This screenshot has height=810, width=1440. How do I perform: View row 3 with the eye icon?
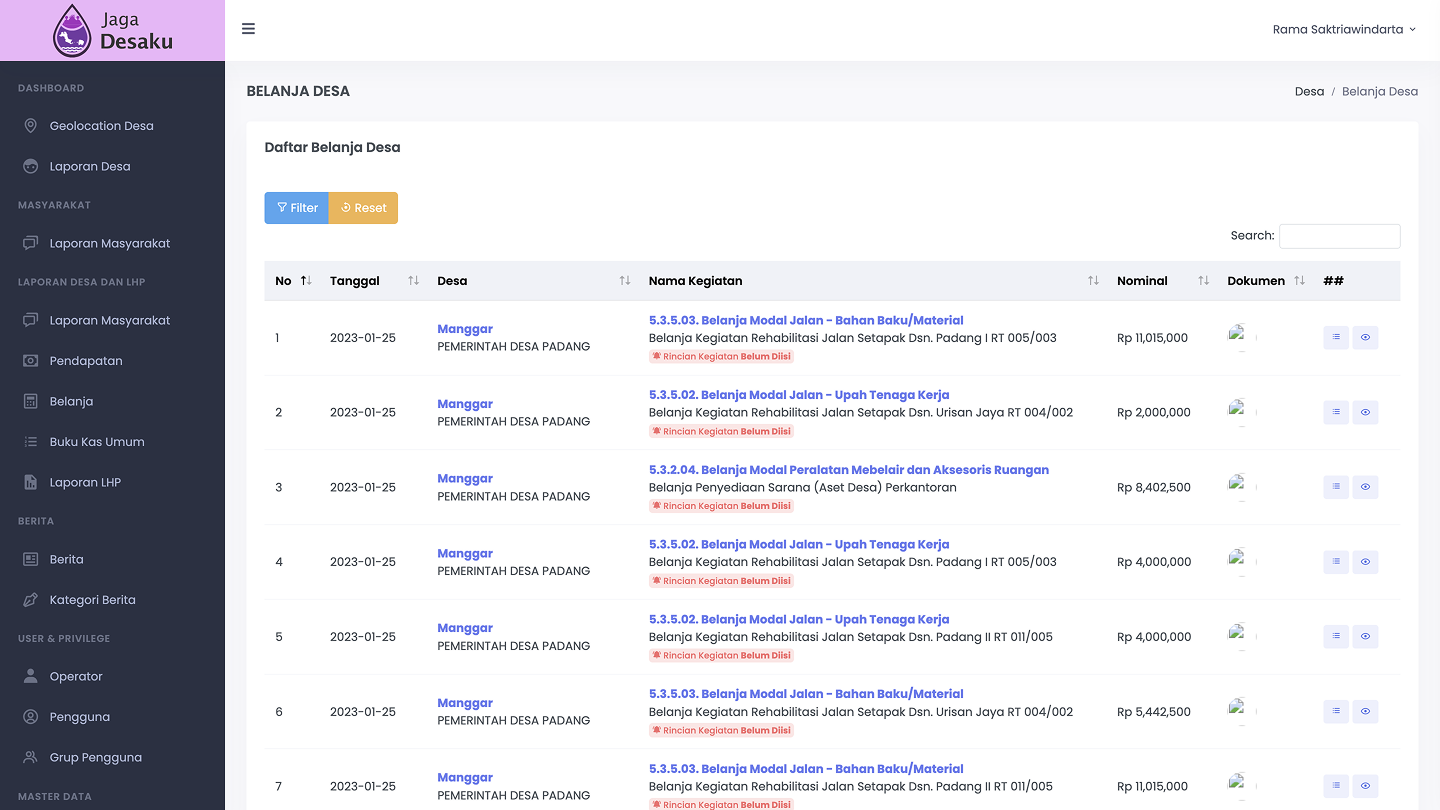coord(1366,487)
